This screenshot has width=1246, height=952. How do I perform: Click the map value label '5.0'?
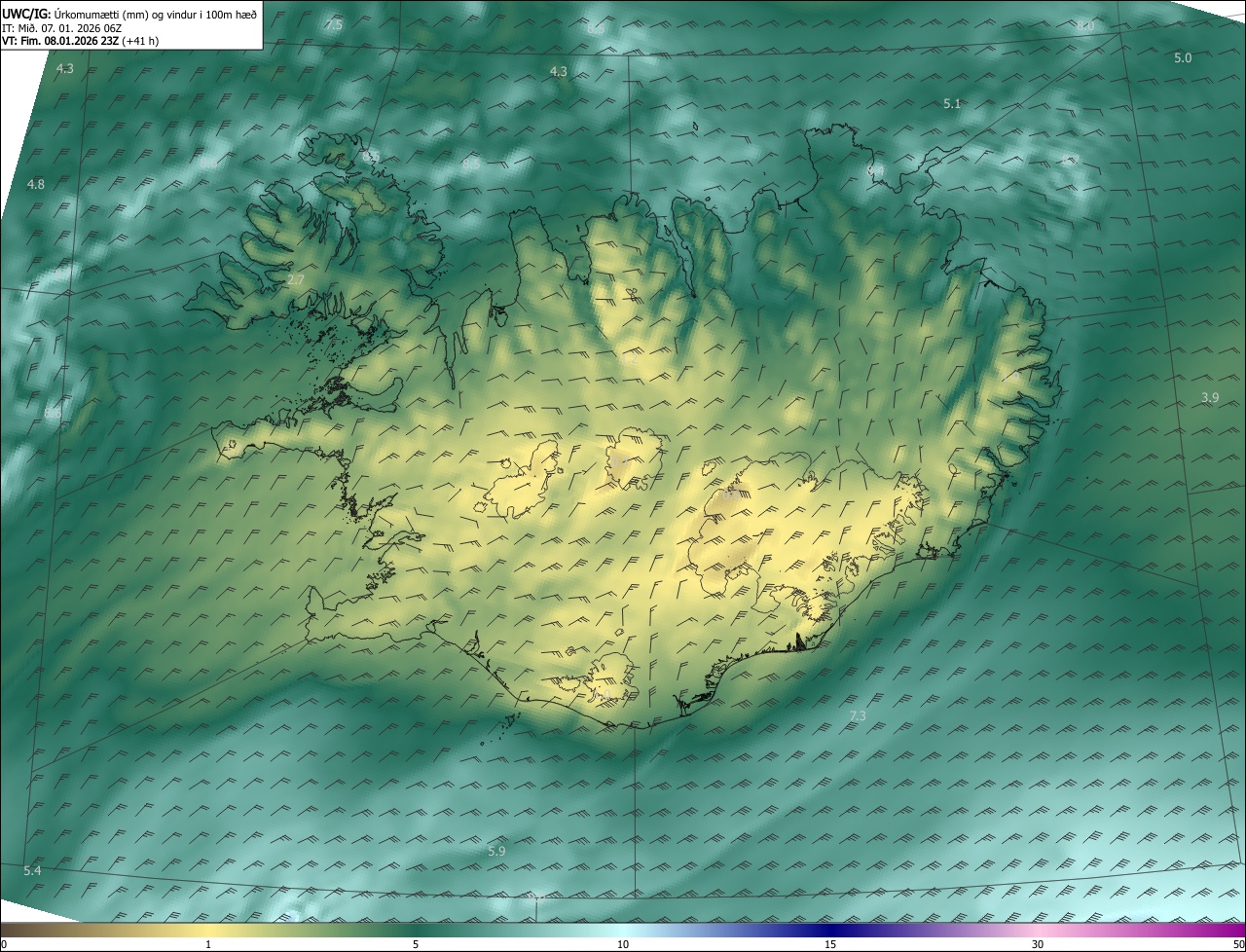1183,58
